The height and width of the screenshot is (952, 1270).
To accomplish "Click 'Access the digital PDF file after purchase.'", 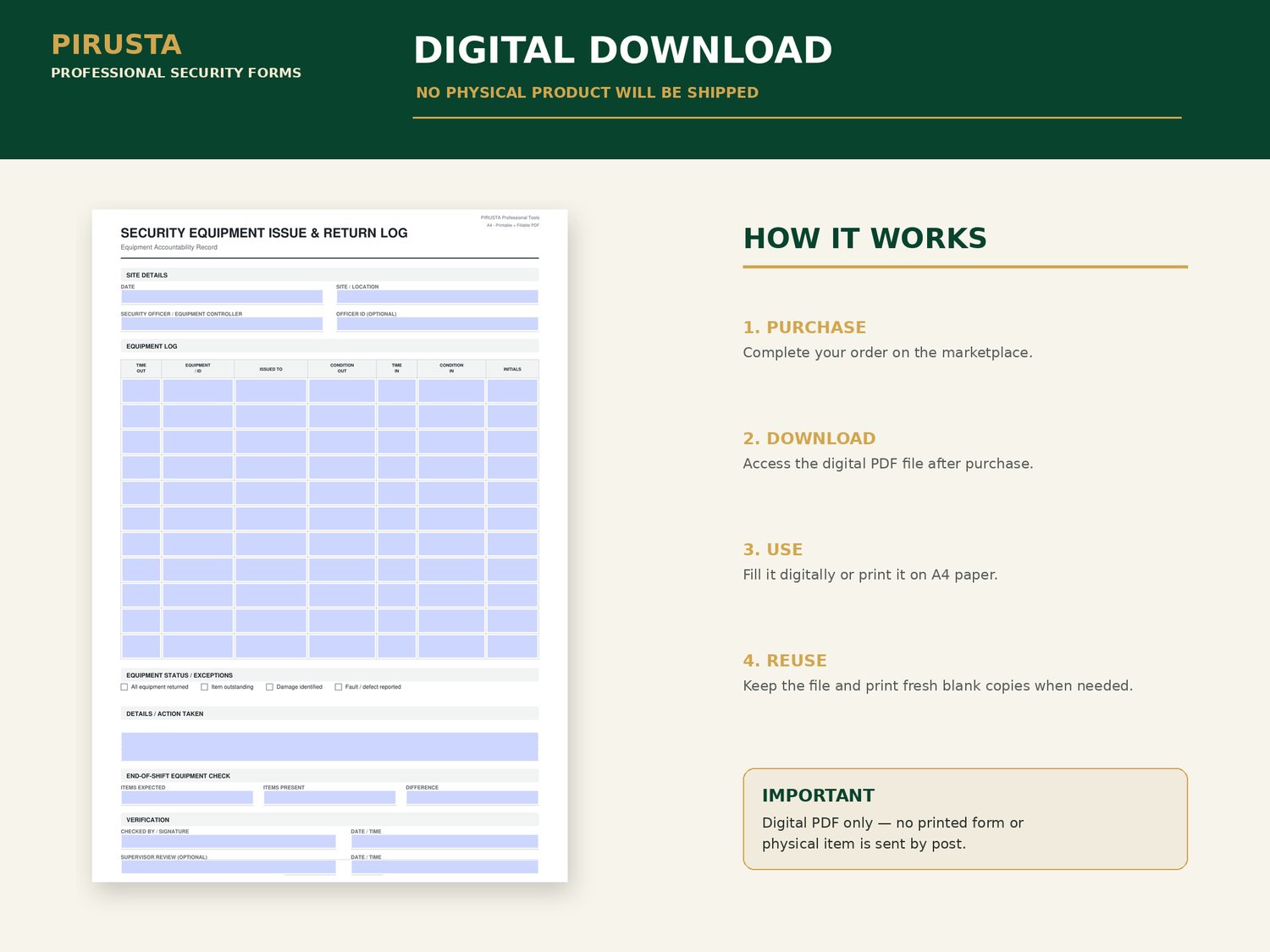I will pos(888,464).
